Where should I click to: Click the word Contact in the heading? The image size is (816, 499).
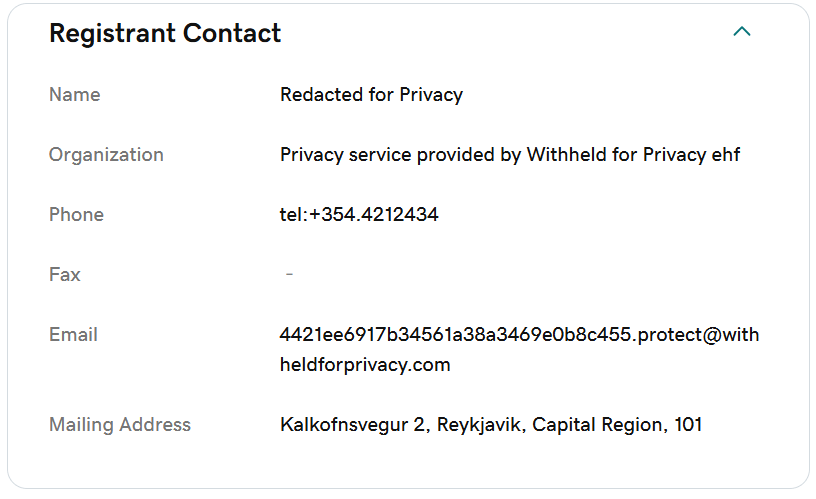pos(232,33)
